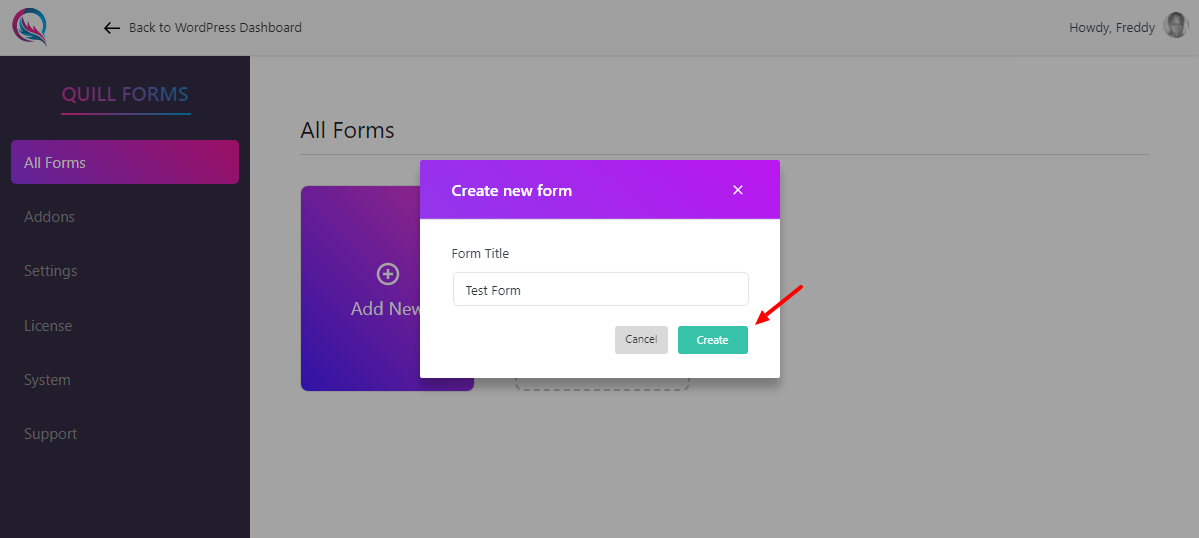1199x538 pixels.
Task: Go to the Addons section
Action: click(x=50, y=217)
